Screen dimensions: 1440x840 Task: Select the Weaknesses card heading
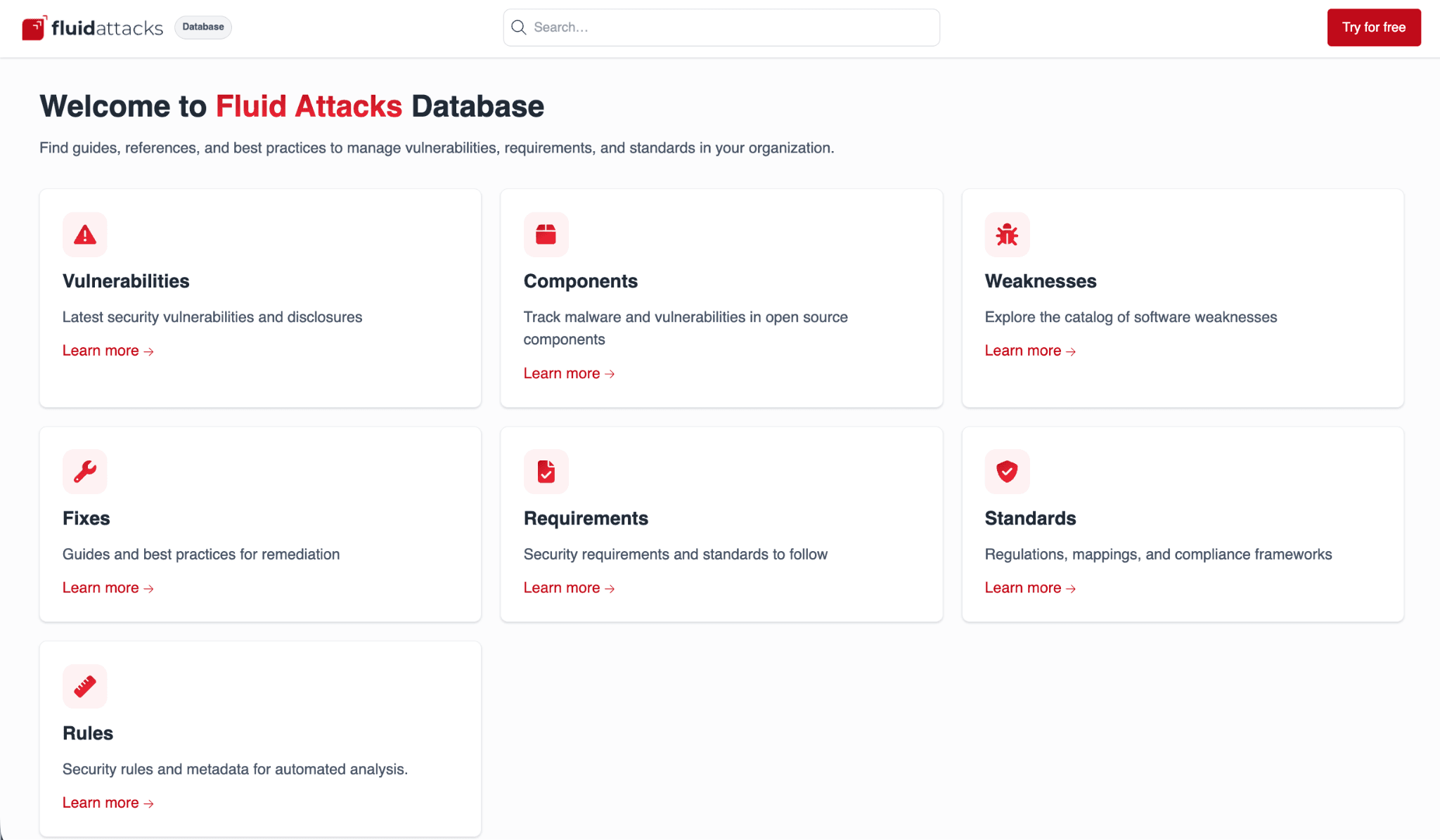coord(1041,281)
